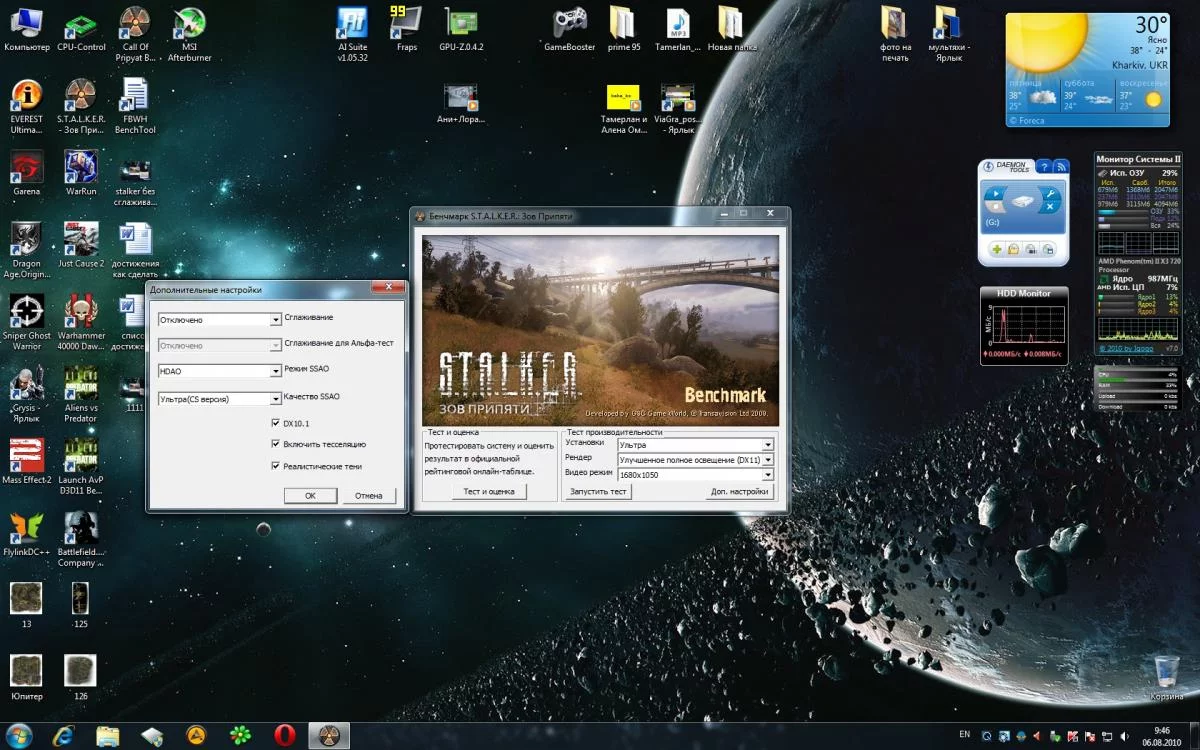
Task: Click the green plus icon in DAEMON Tools
Action: 996,249
